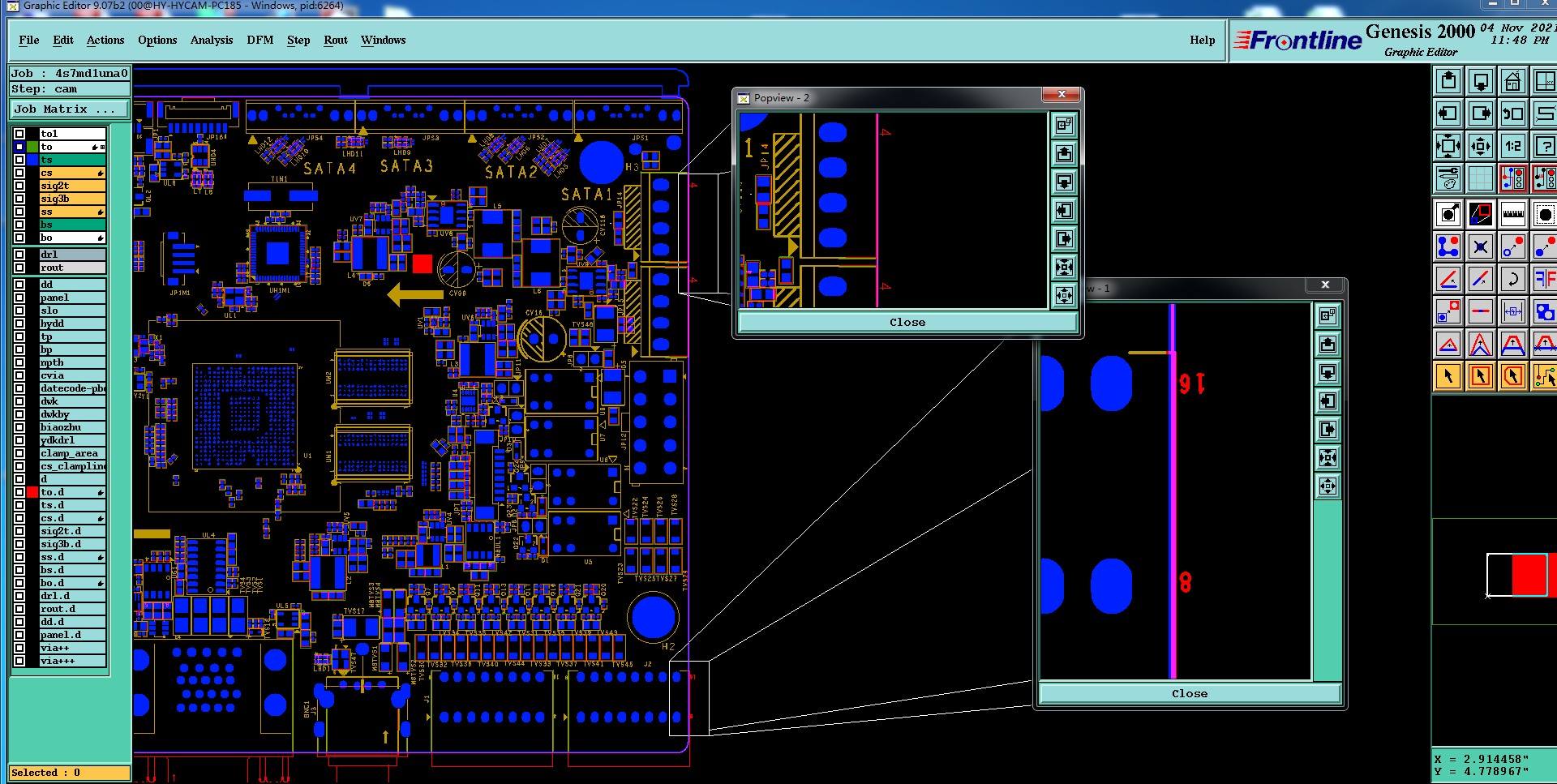1557x784 pixels.
Task: Click the rotate feature tool icon
Action: click(1512, 279)
